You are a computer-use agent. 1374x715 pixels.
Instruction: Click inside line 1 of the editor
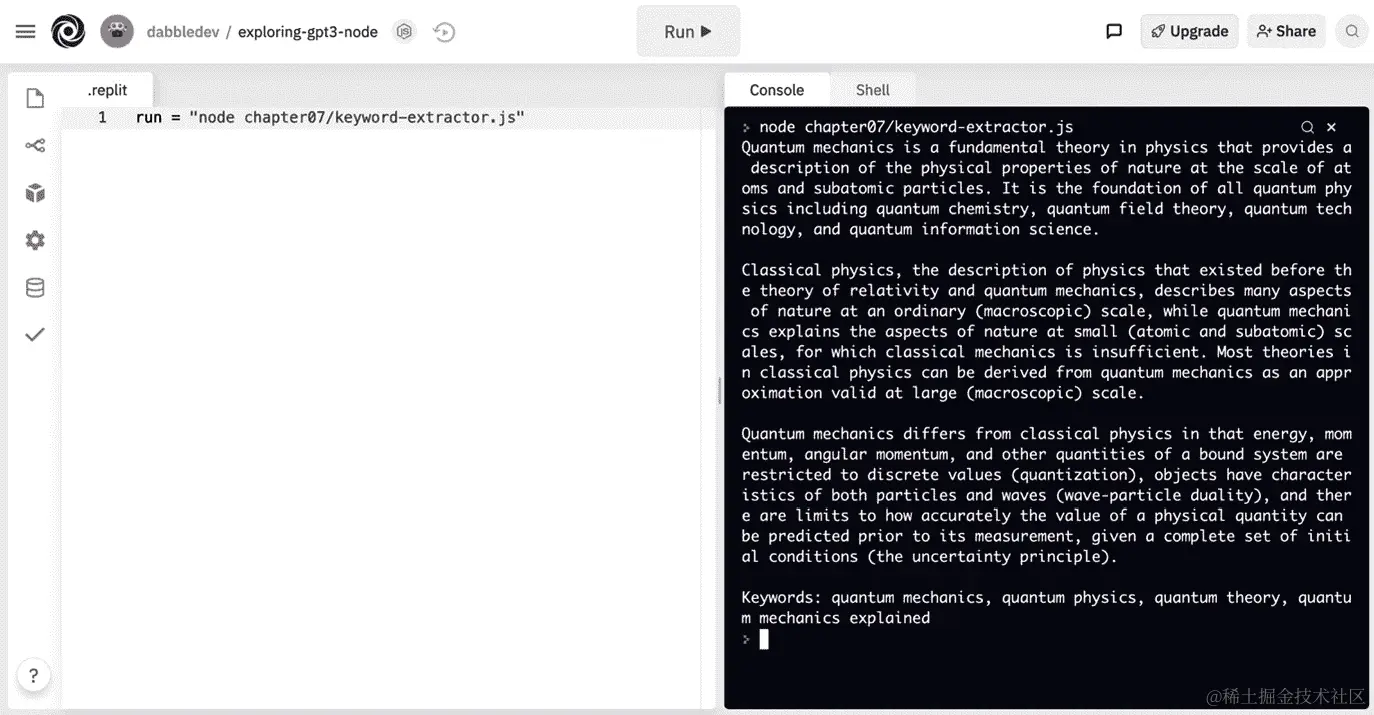tap(330, 117)
